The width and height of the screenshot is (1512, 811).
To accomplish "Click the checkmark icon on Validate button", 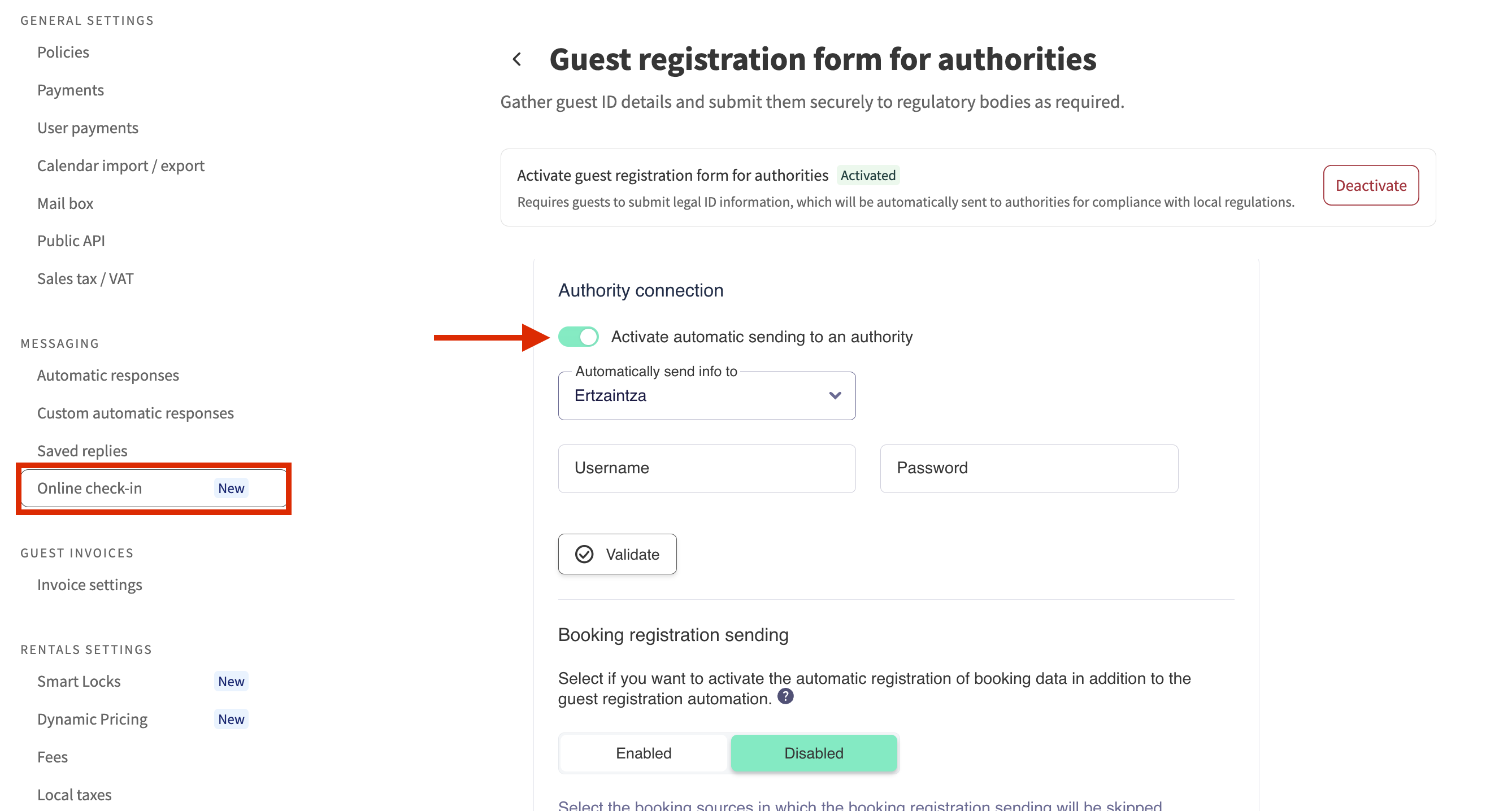I will (x=584, y=554).
